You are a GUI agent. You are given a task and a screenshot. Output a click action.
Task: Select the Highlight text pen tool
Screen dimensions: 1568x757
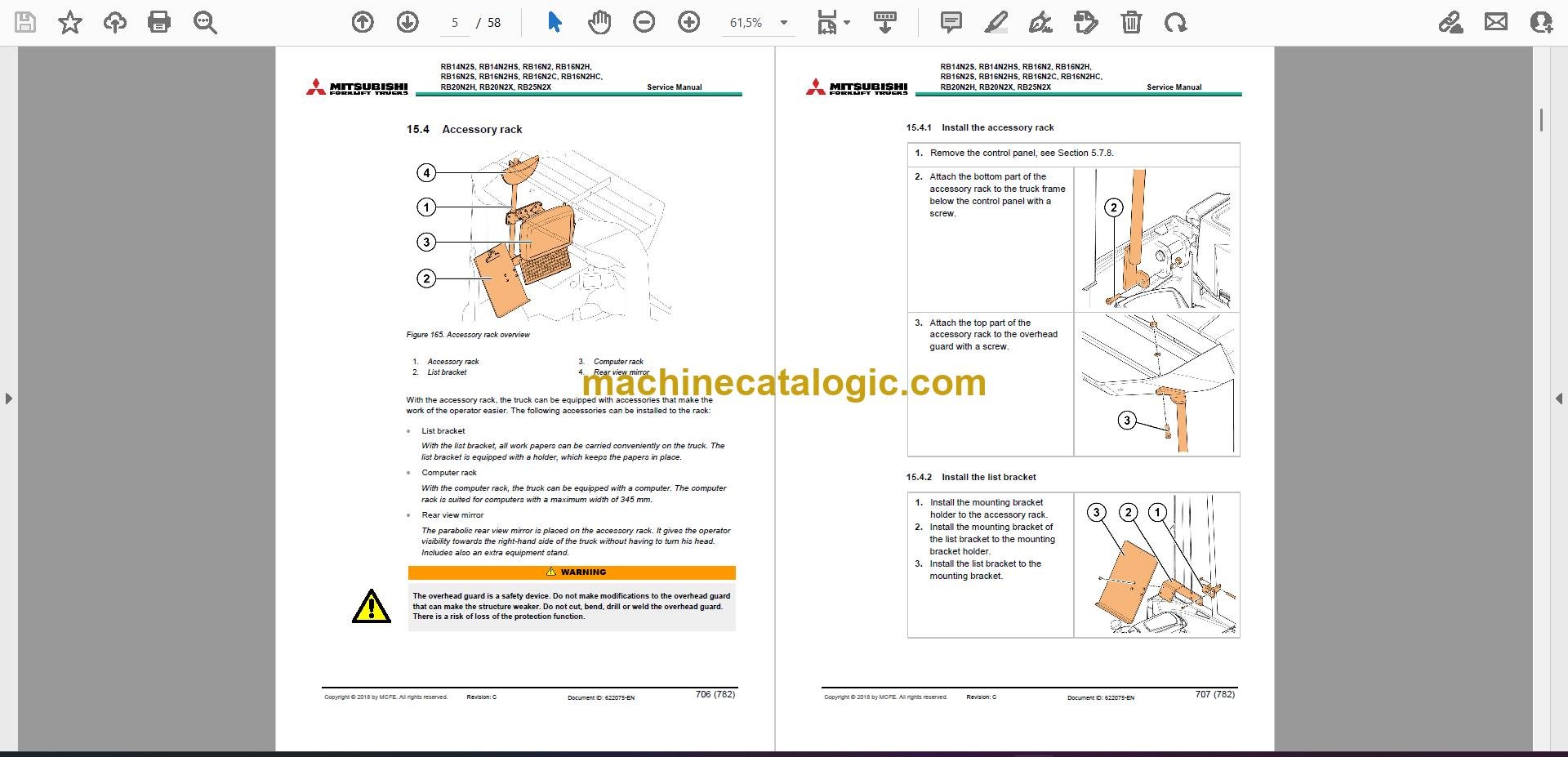[x=996, y=22]
